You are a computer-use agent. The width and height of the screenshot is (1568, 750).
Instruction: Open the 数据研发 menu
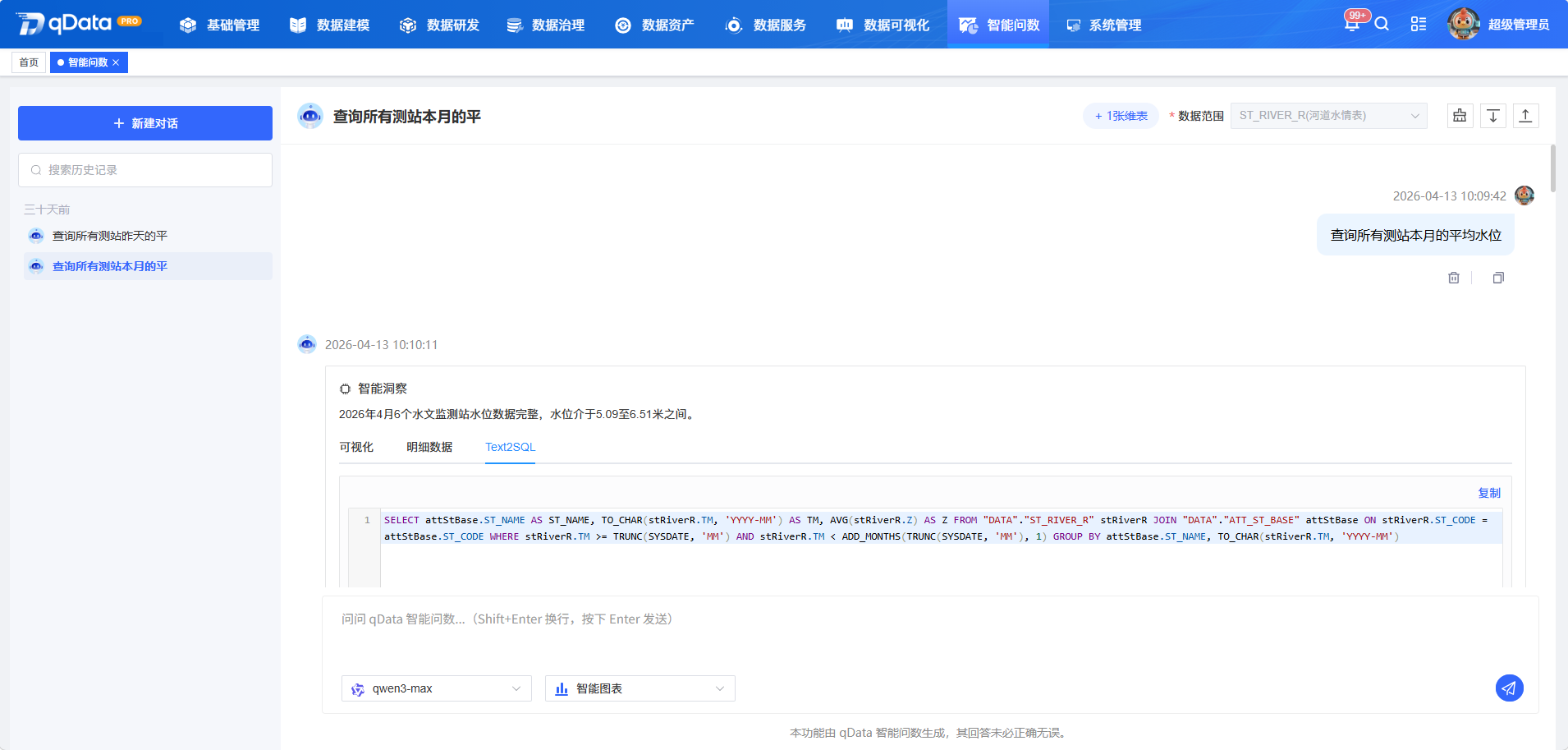point(439,25)
